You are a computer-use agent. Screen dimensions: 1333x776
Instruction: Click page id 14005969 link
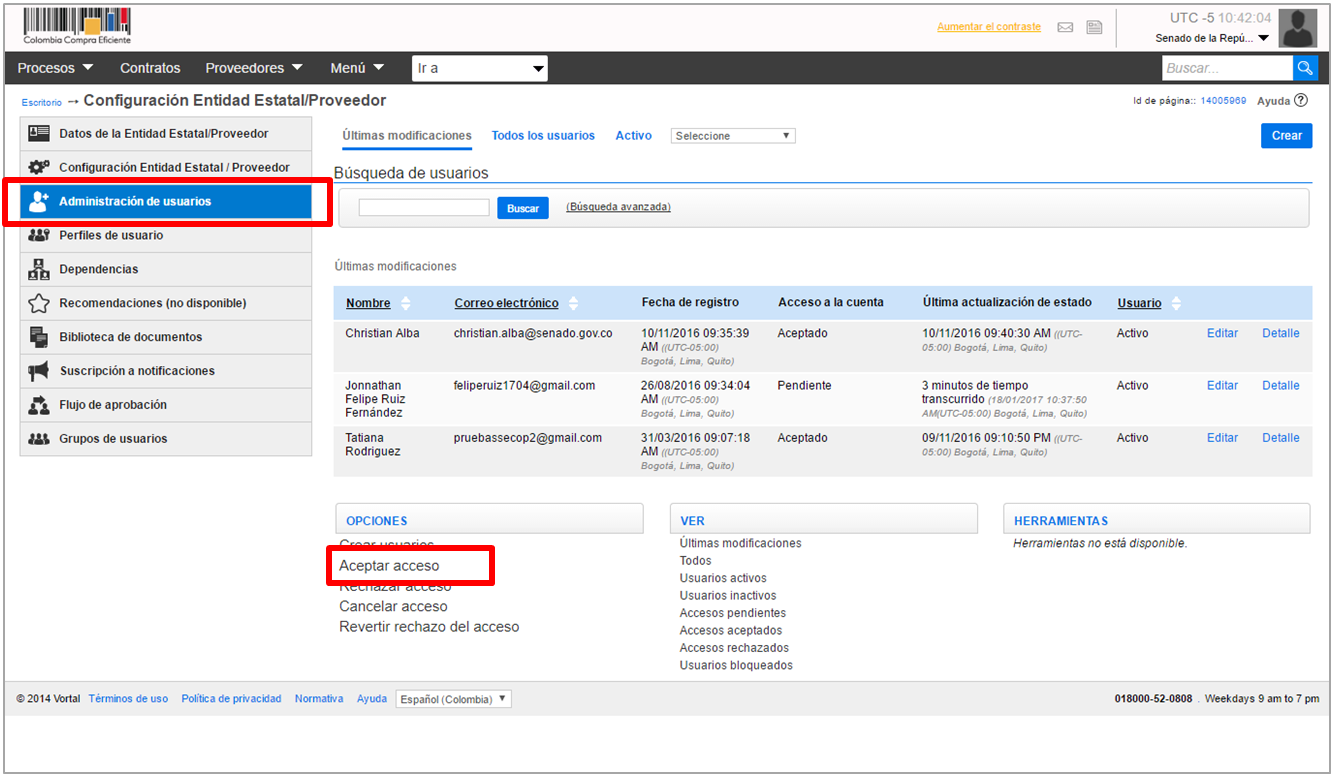point(1223,101)
